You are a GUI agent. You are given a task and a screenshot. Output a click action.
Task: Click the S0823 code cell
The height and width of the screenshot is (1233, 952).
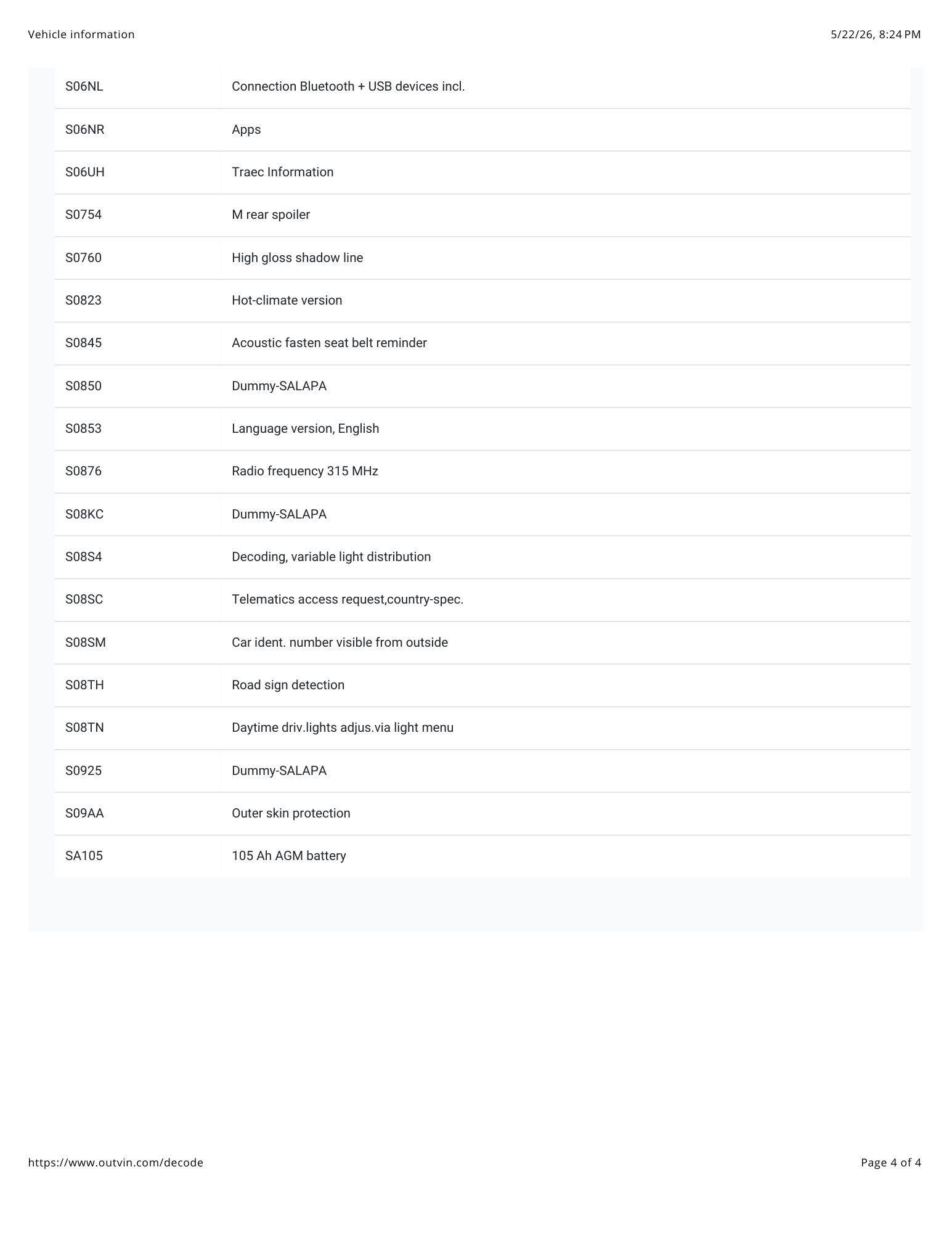click(x=138, y=300)
